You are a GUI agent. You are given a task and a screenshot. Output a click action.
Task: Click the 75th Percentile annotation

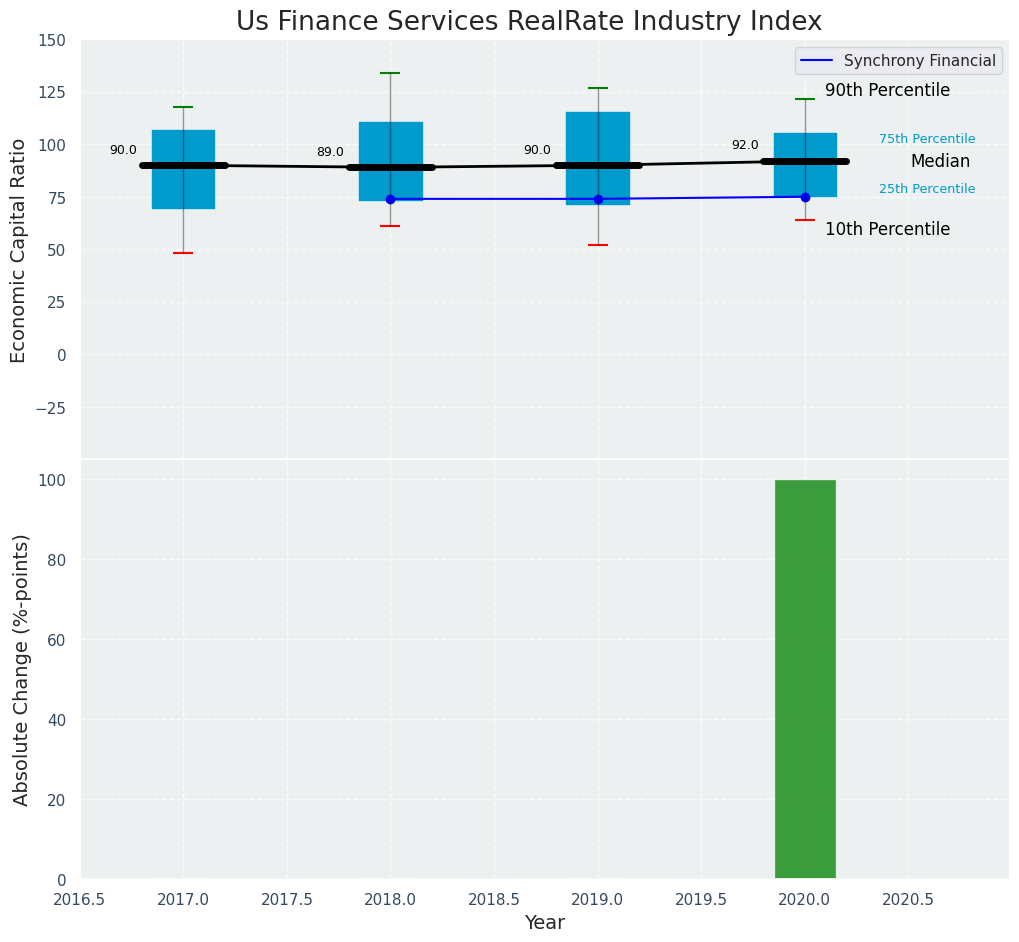point(927,139)
